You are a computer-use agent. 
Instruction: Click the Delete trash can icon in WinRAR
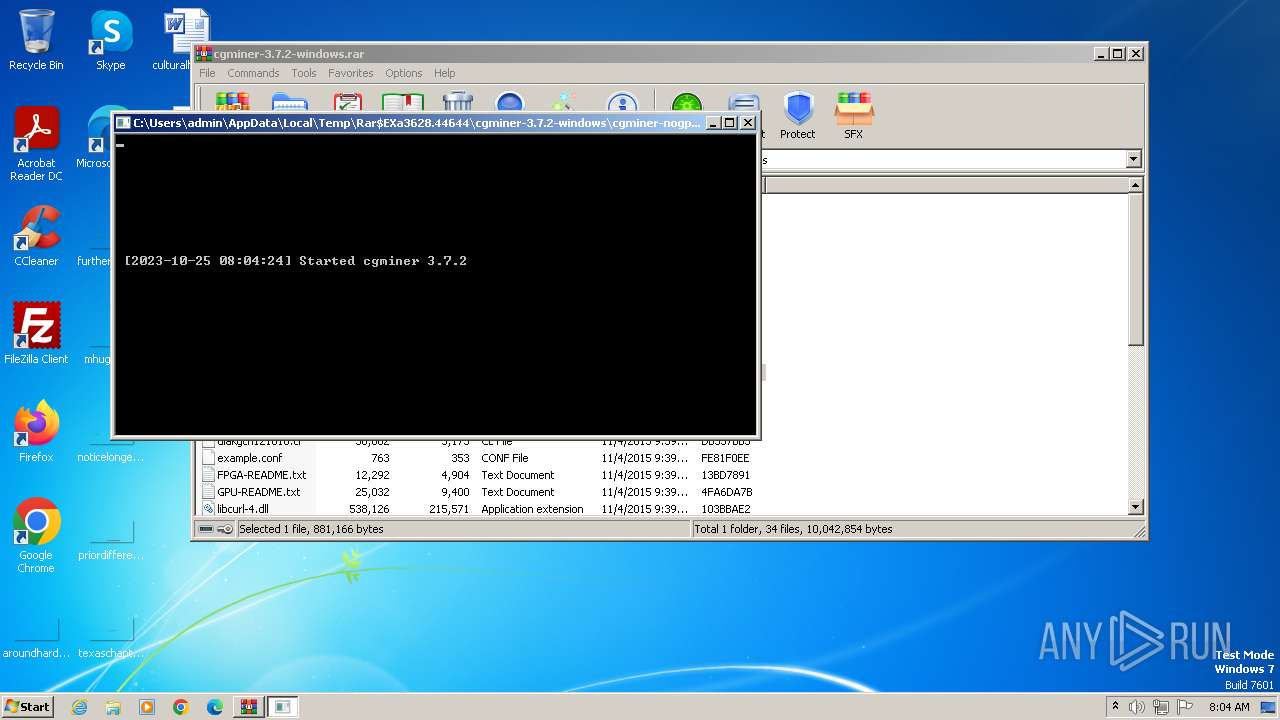click(458, 103)
